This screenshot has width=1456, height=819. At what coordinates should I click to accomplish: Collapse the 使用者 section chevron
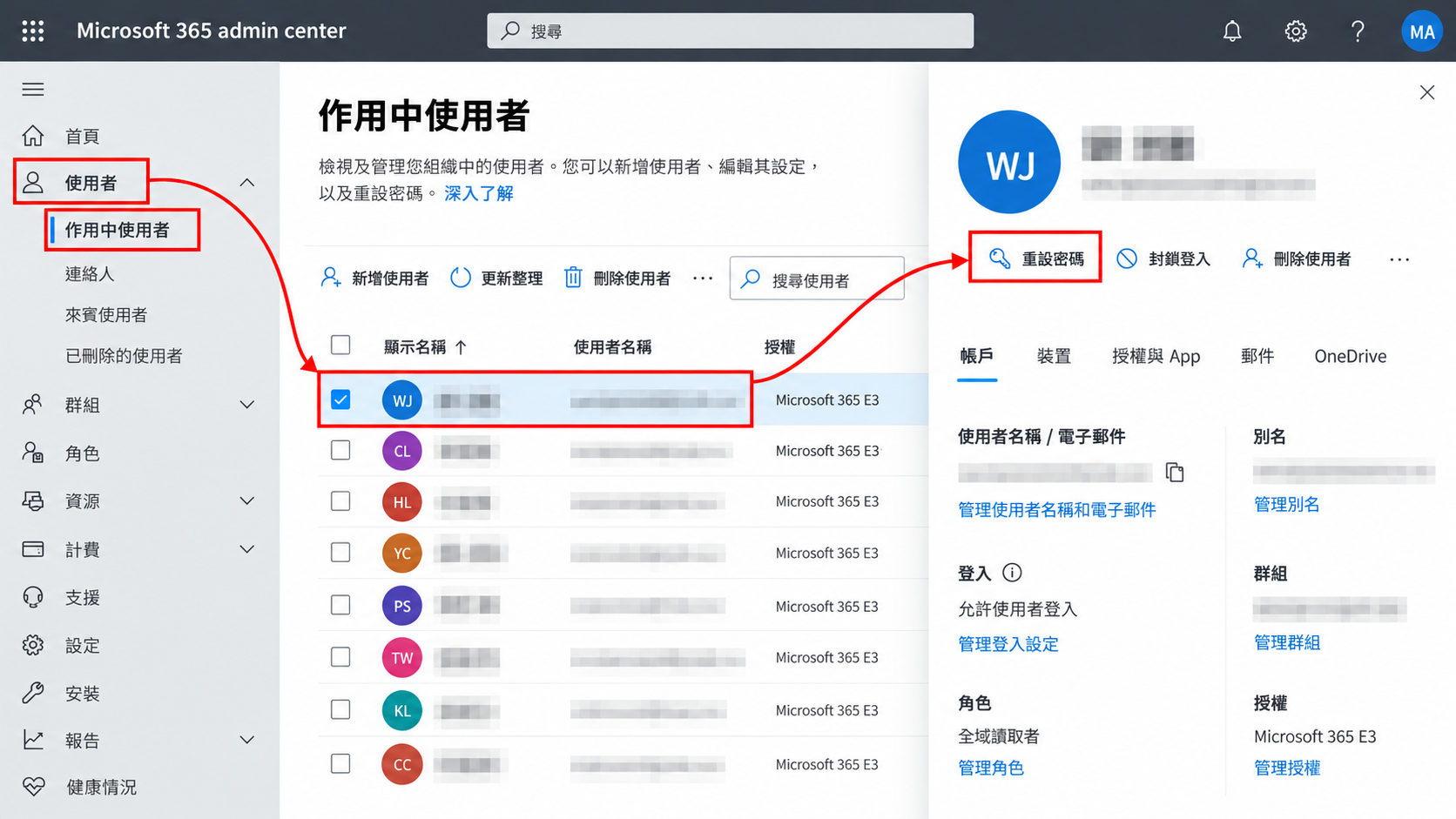[247, 183]
